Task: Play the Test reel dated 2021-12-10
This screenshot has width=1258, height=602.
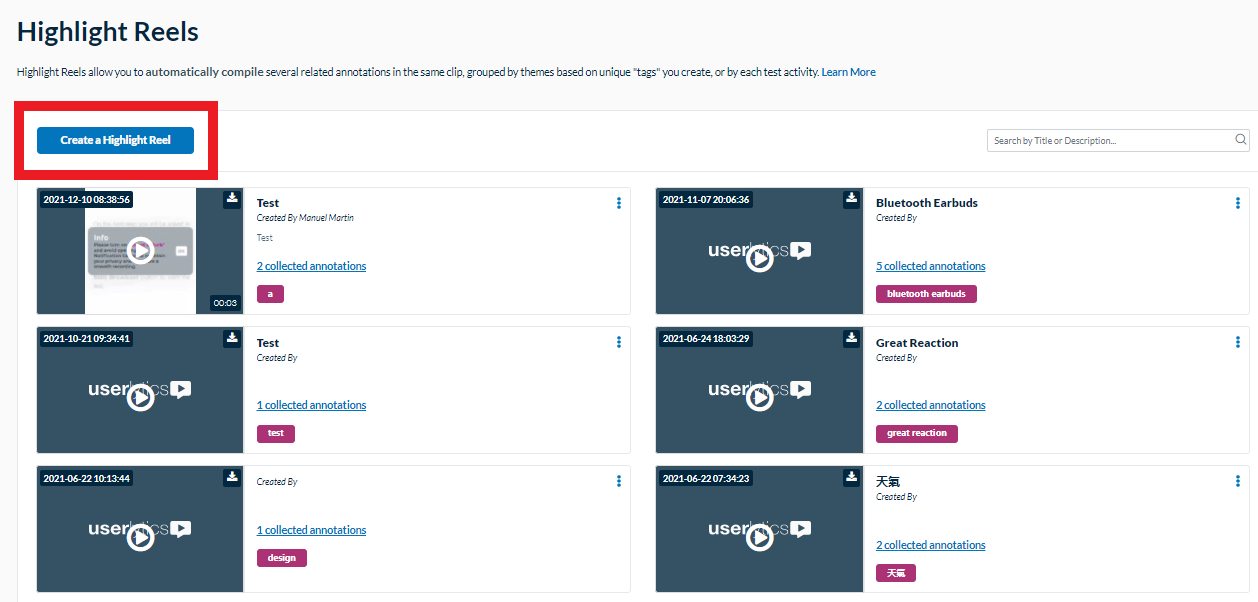Action: tap(139, 251)
